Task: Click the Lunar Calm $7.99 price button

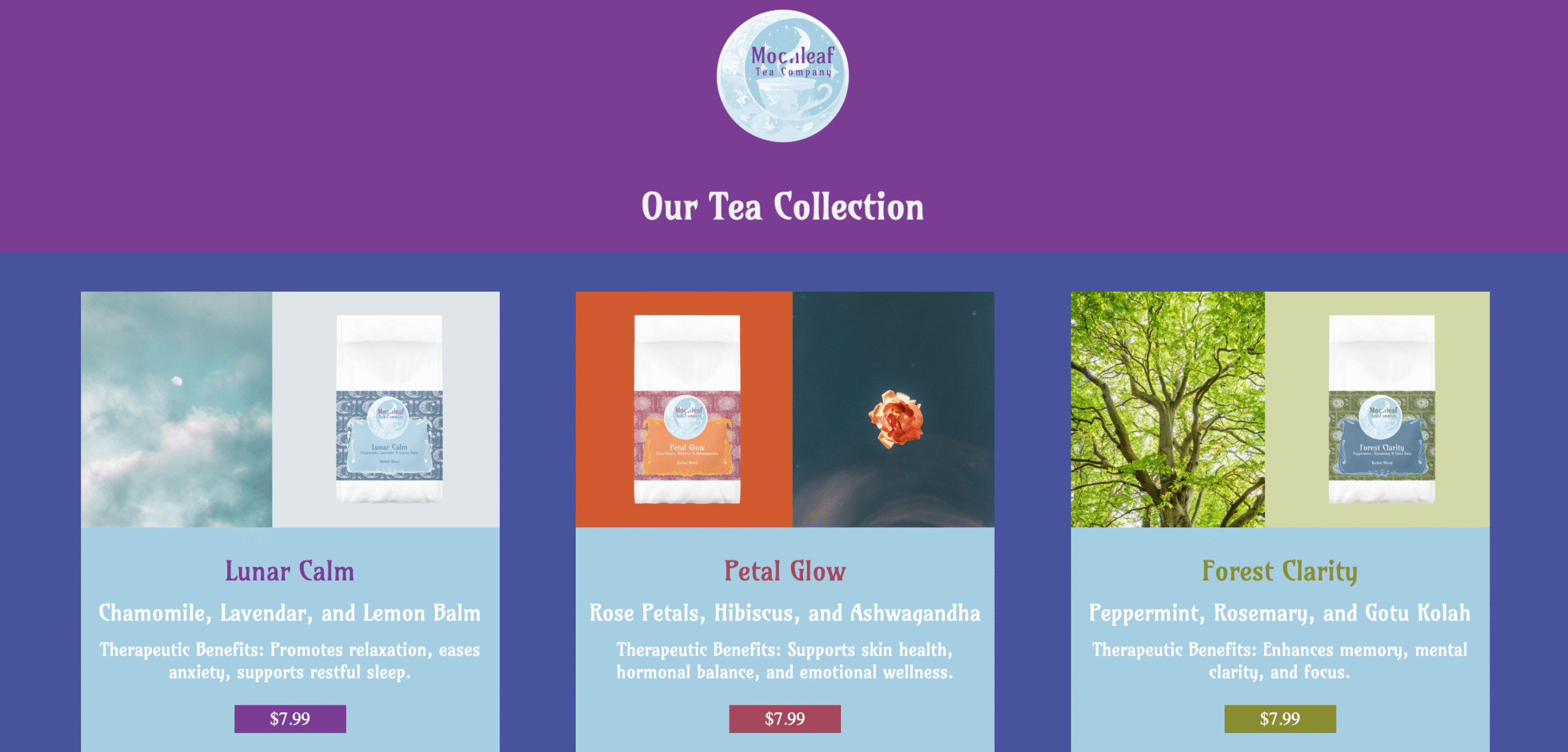Action: click(x=290, y=718)
